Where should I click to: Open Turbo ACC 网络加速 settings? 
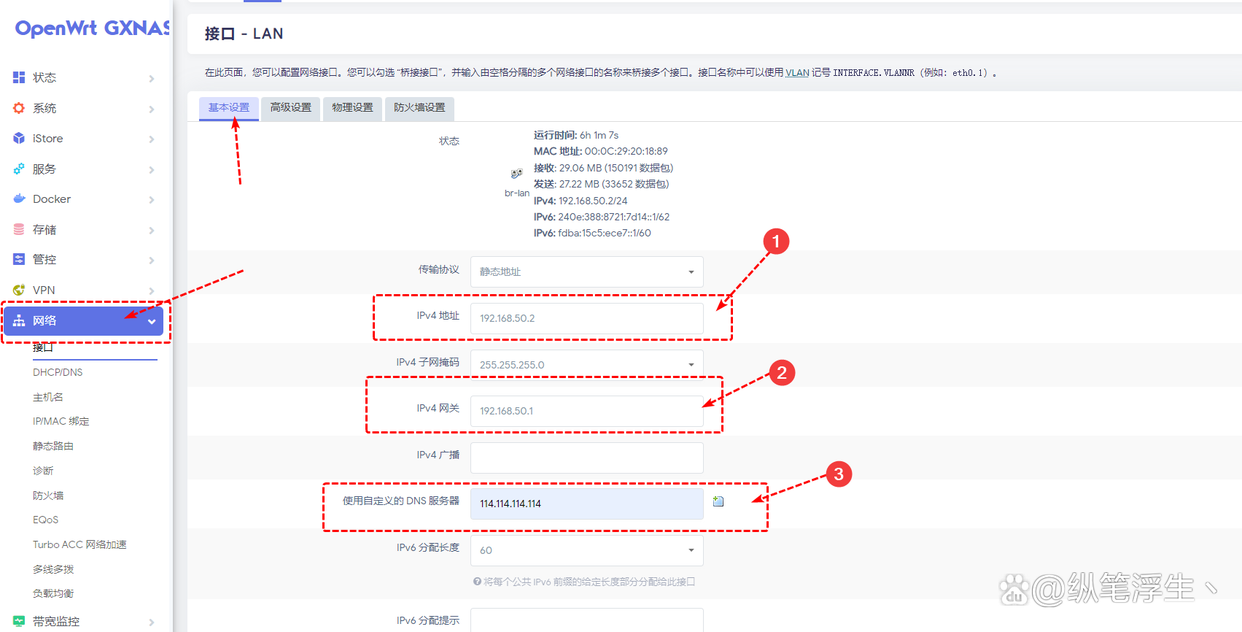(x=82, y=544)
